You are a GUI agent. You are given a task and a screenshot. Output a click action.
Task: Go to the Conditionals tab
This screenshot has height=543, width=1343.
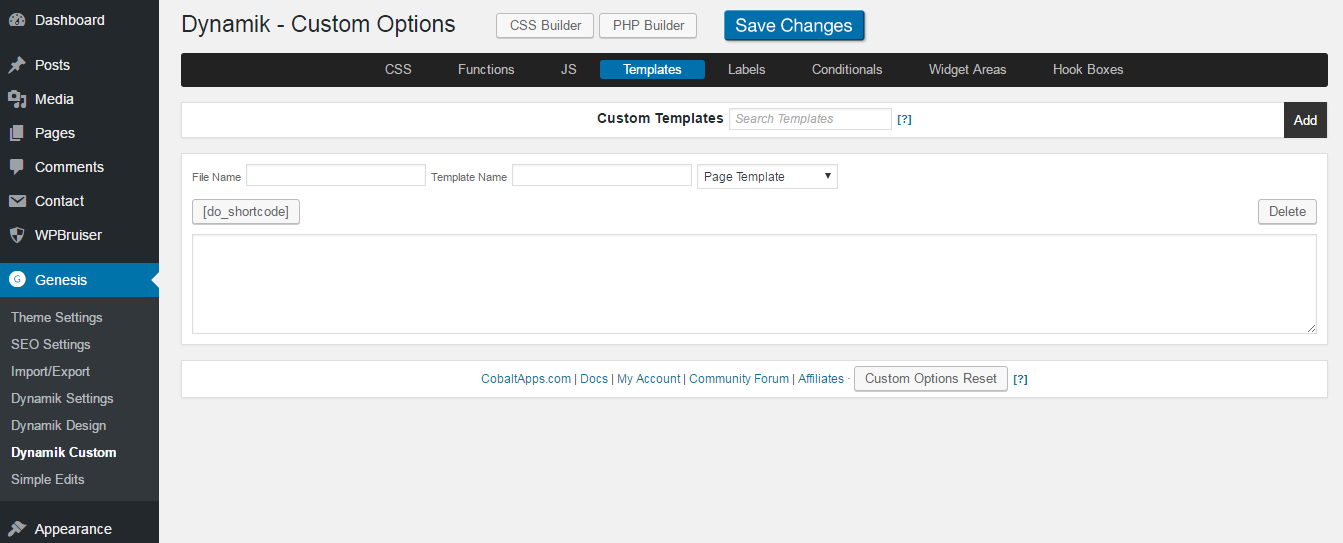click(x=847, y=69)
